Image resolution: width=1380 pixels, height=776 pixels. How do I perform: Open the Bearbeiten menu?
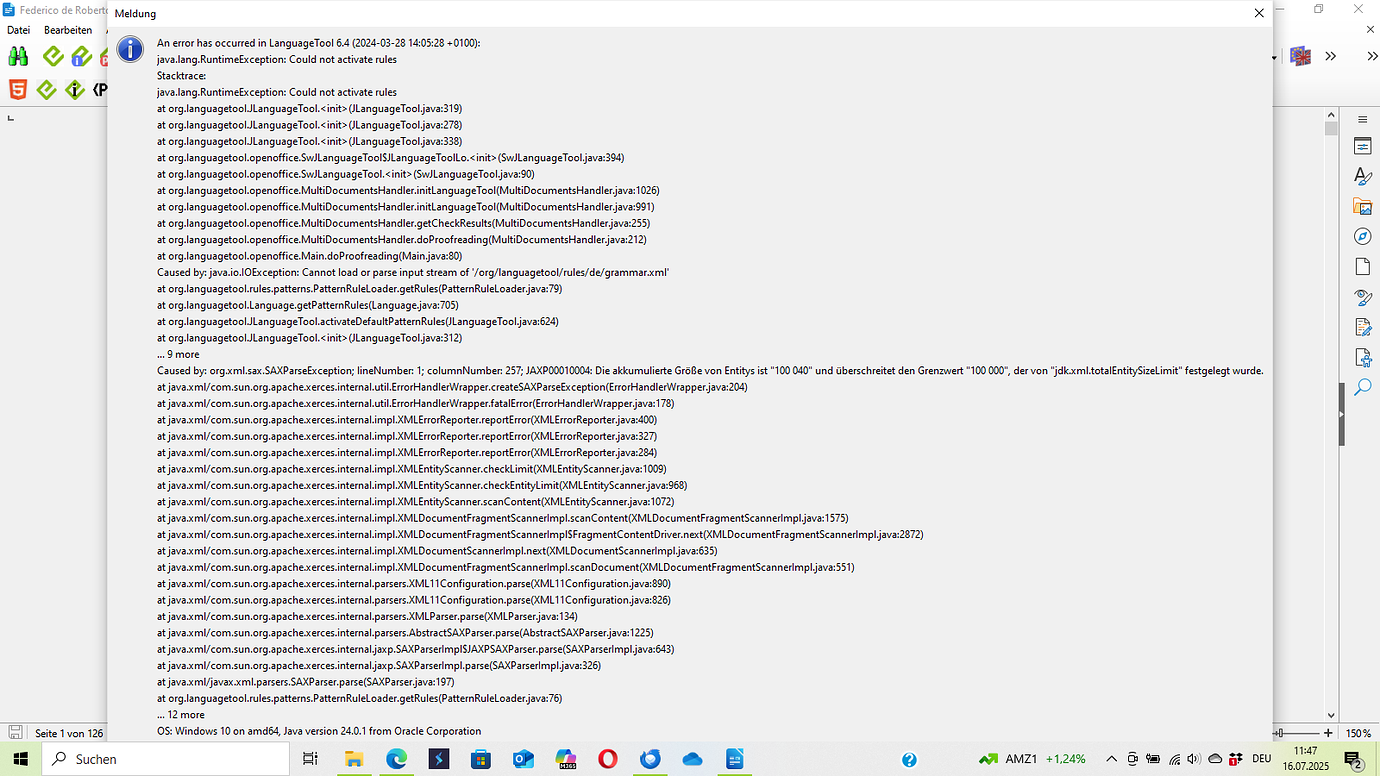[x=68, y=30]
